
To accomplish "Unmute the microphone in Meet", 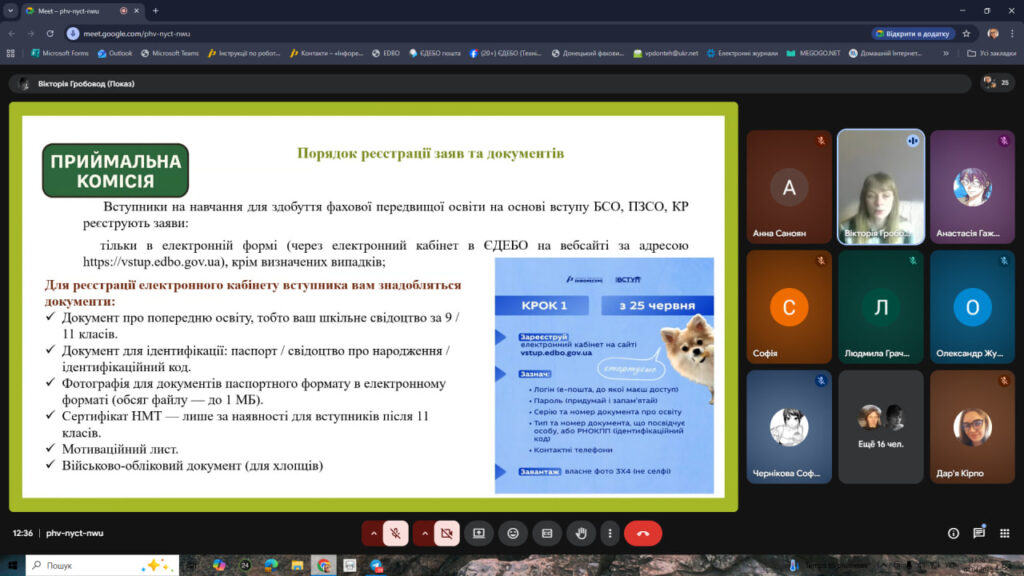I will point(396,534).
